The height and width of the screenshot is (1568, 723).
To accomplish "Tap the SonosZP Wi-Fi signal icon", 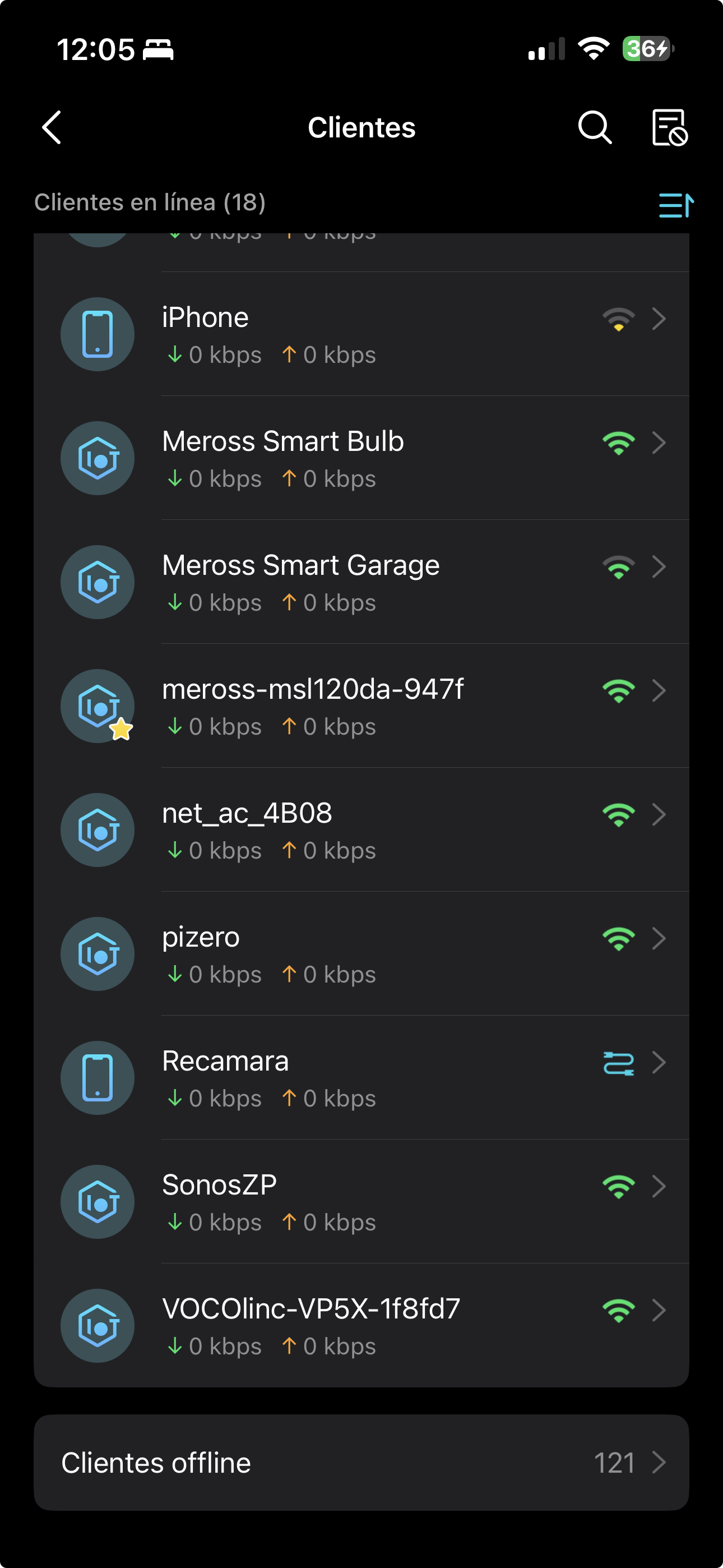I will (x=618, y=1186).
